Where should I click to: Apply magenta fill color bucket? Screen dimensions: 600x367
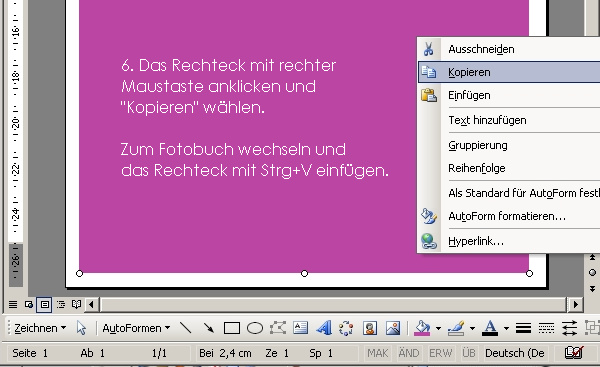pos(422,328)
